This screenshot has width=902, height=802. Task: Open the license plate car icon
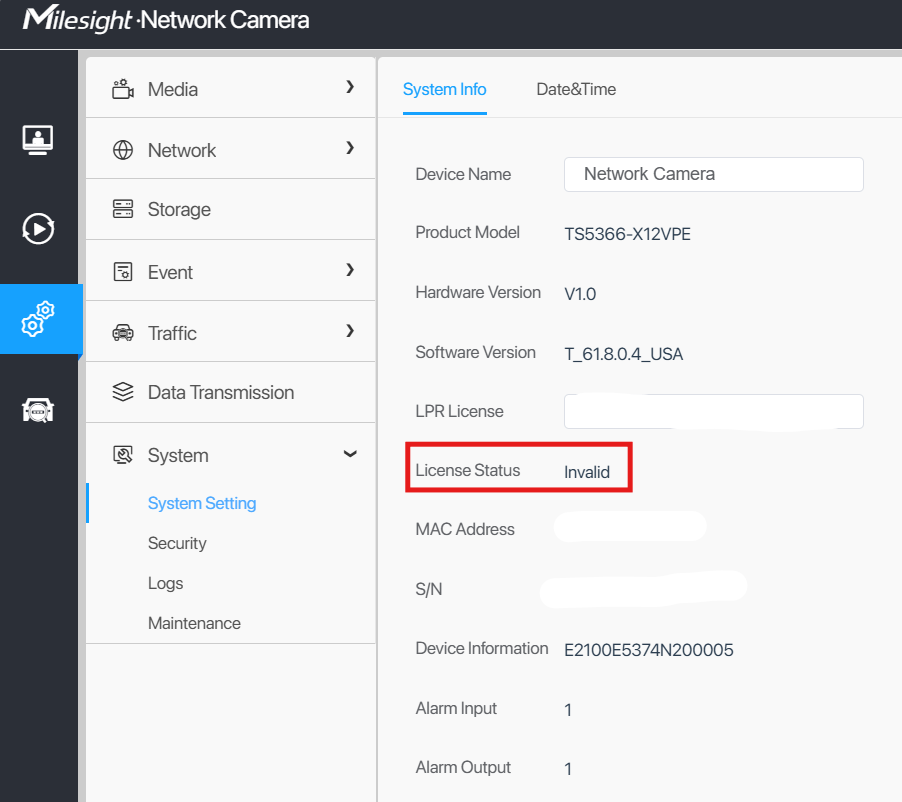(38, 410)
